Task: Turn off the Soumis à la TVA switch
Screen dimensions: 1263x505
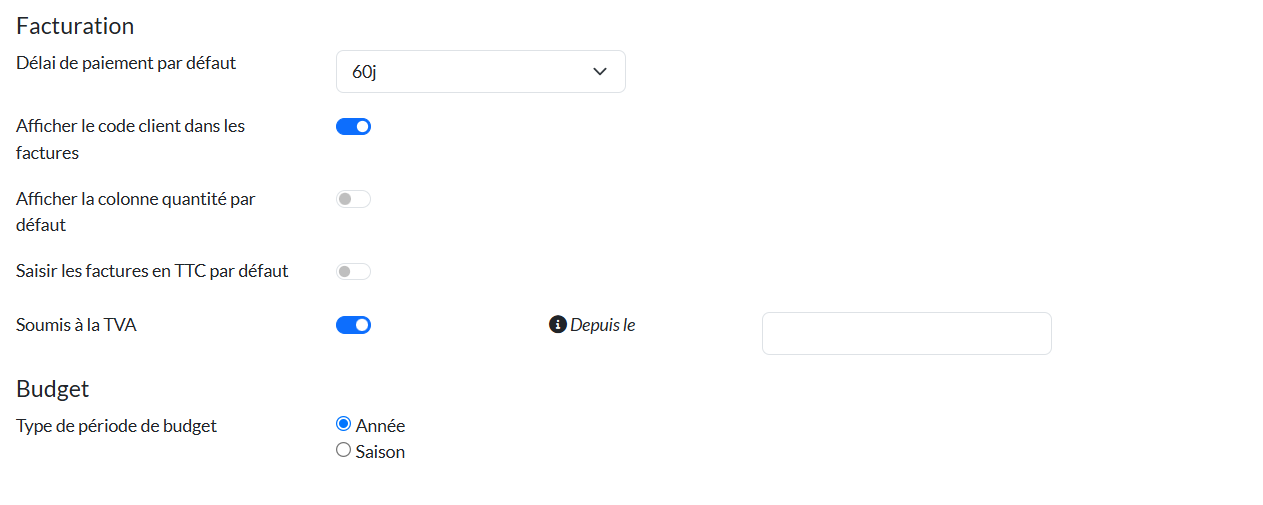Action: pyautogui.click(x=353, y=325)
